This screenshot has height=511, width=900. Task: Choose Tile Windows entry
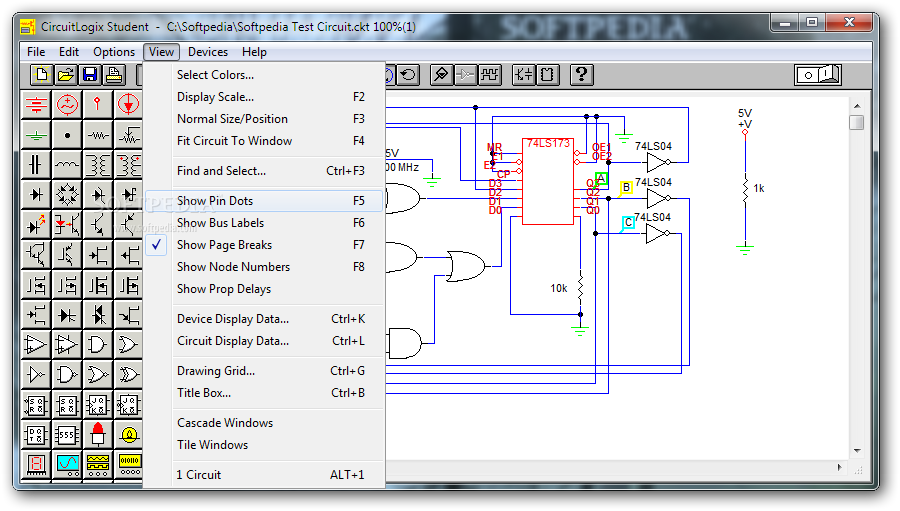(263, 445)
